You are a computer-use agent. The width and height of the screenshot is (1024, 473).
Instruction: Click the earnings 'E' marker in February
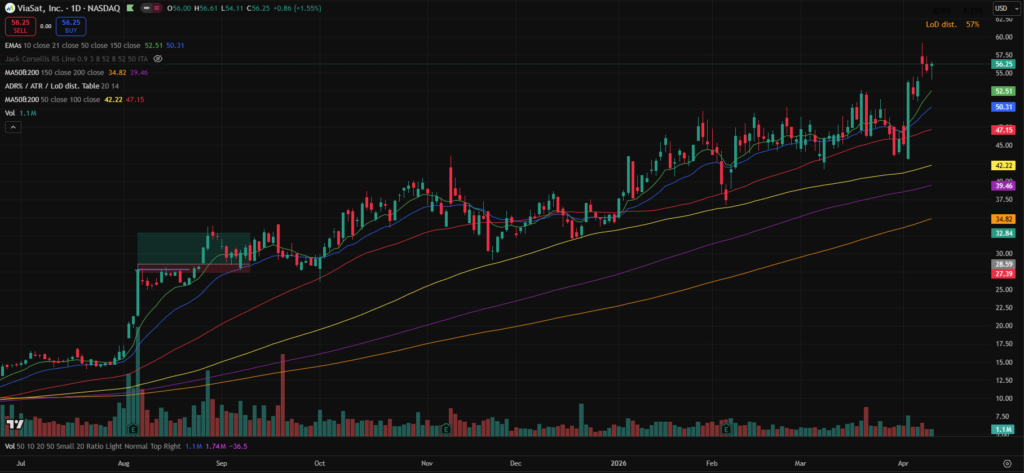(x=725, y=428)
